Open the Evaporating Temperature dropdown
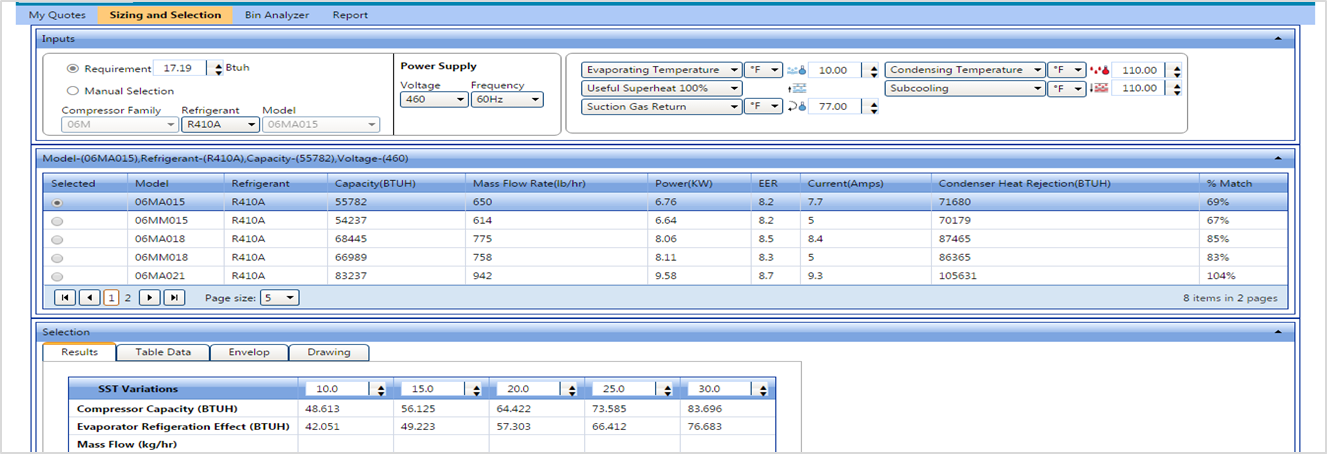Screen dimensions: 1327x454 [661, 70]
